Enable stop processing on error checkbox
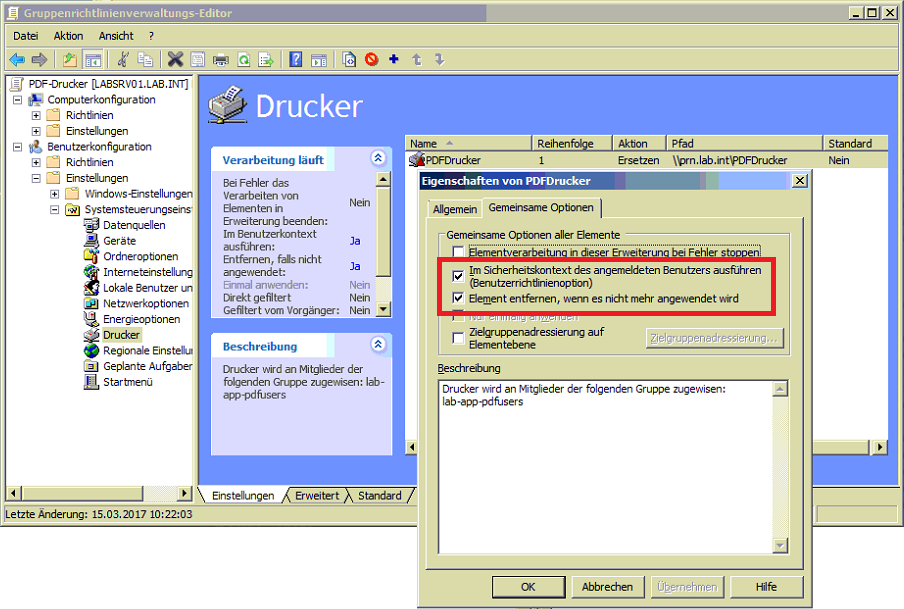Image resolution: width=904 pixels, height=609 pixels. coord(458,253)
